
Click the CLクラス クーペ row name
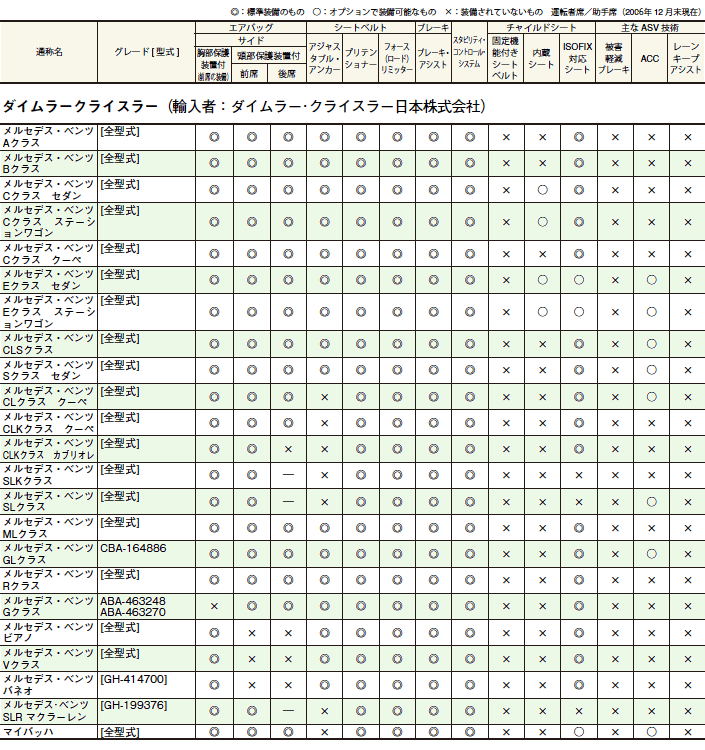click(48, 397)
